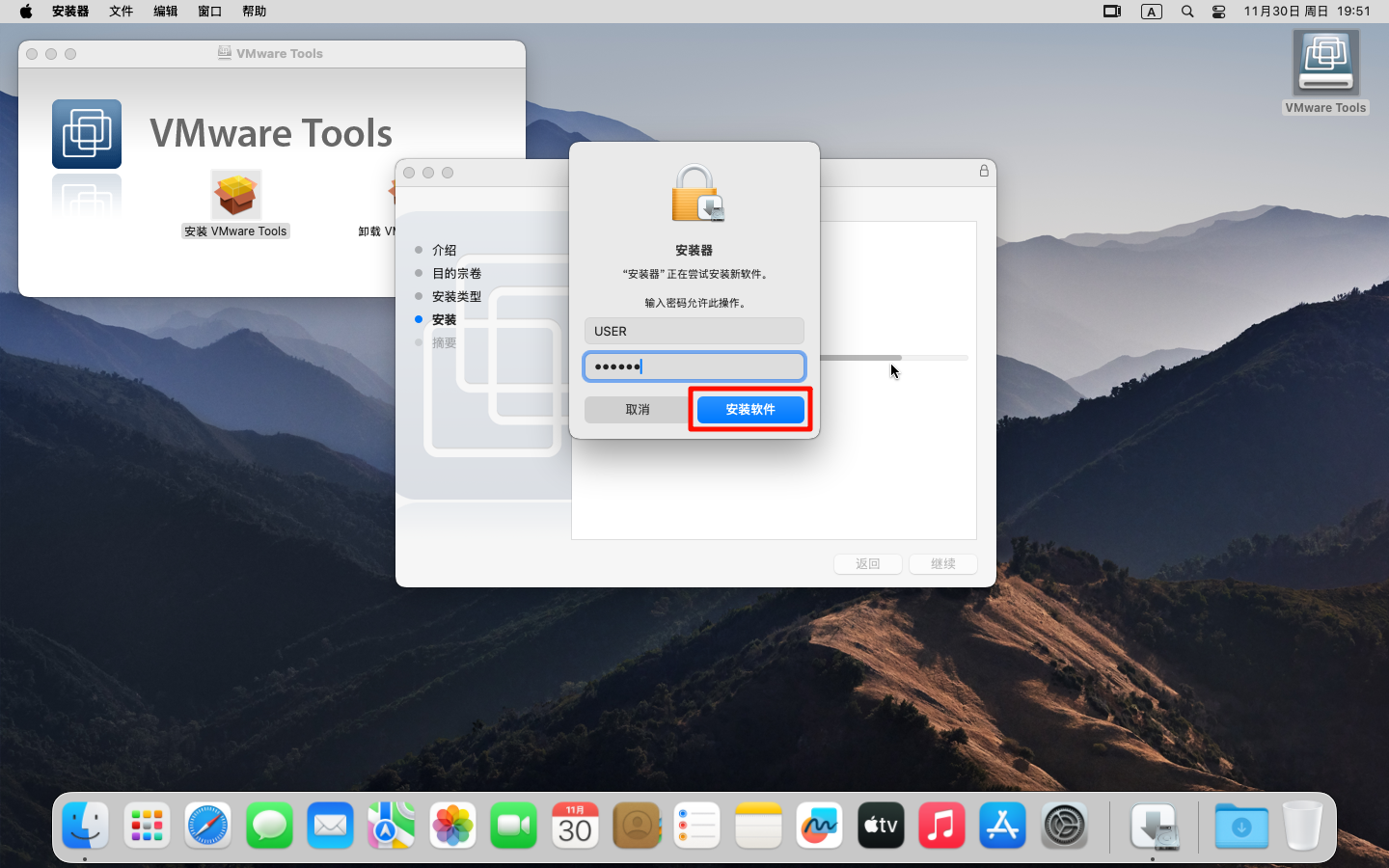Viewport: 1389px width, 868px height.
Task: Open Mail from the Dock
Action: coord(331,826)
